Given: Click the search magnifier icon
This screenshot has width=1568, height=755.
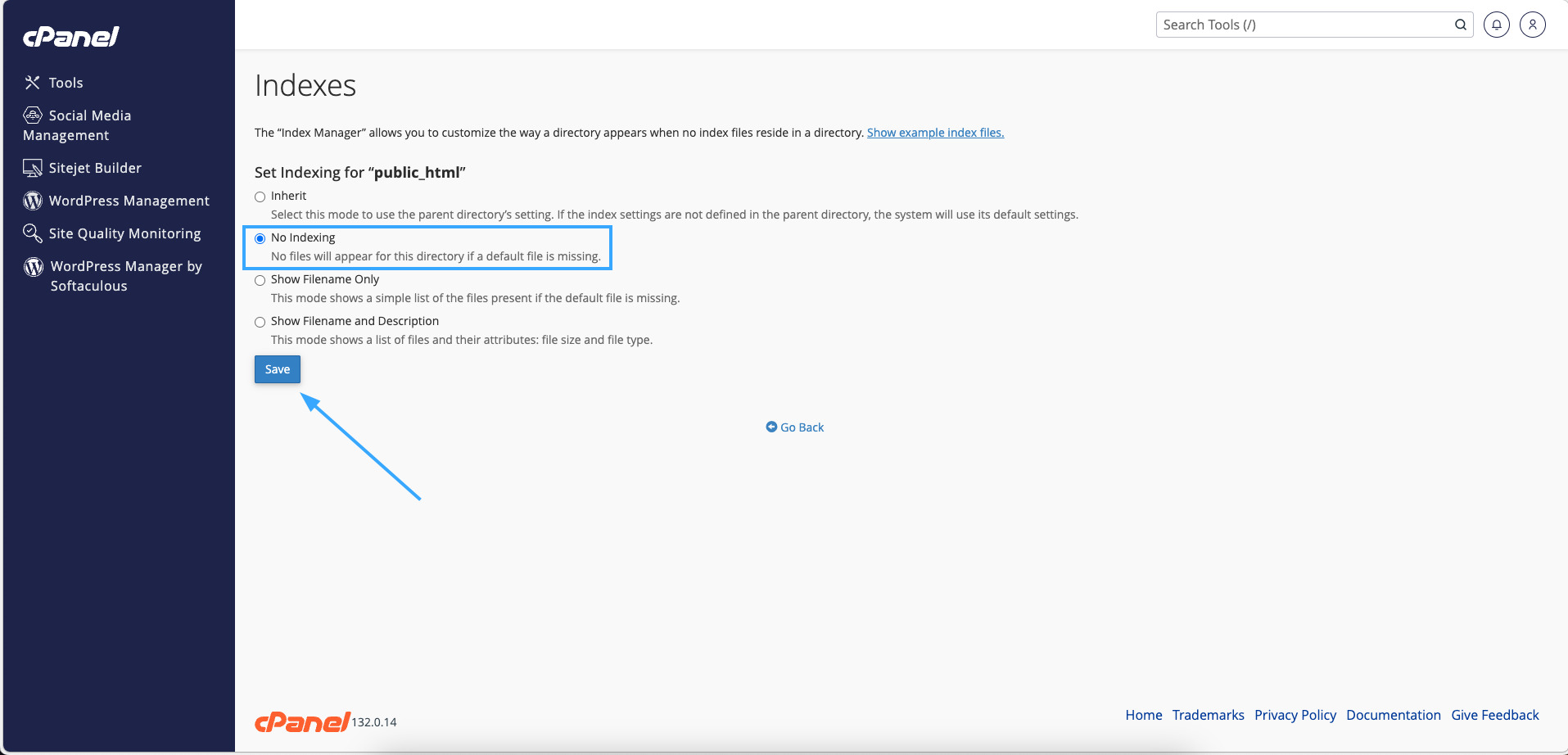Looking at the screenshot, I should 1460,25.
